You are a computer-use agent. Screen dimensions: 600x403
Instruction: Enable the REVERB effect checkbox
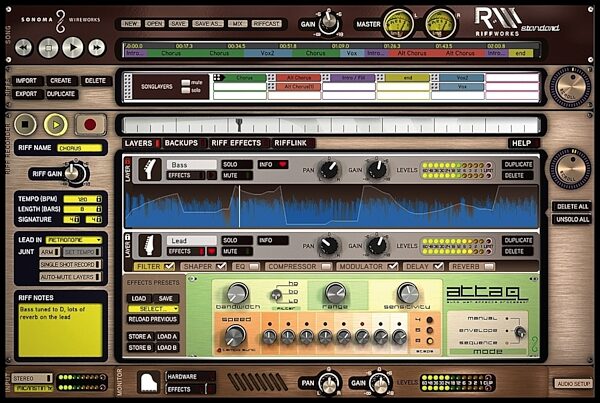click(489, 266)
